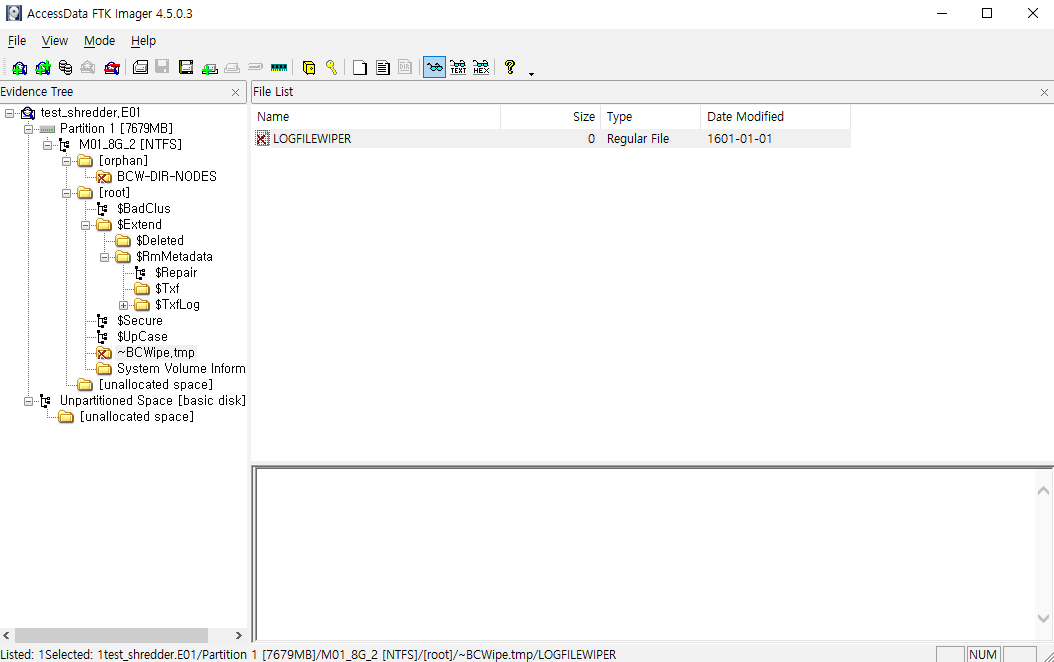The width and height of the screenshot is (1054, 662).
Task: Close the File List pane
Action: pos(1044,93)
